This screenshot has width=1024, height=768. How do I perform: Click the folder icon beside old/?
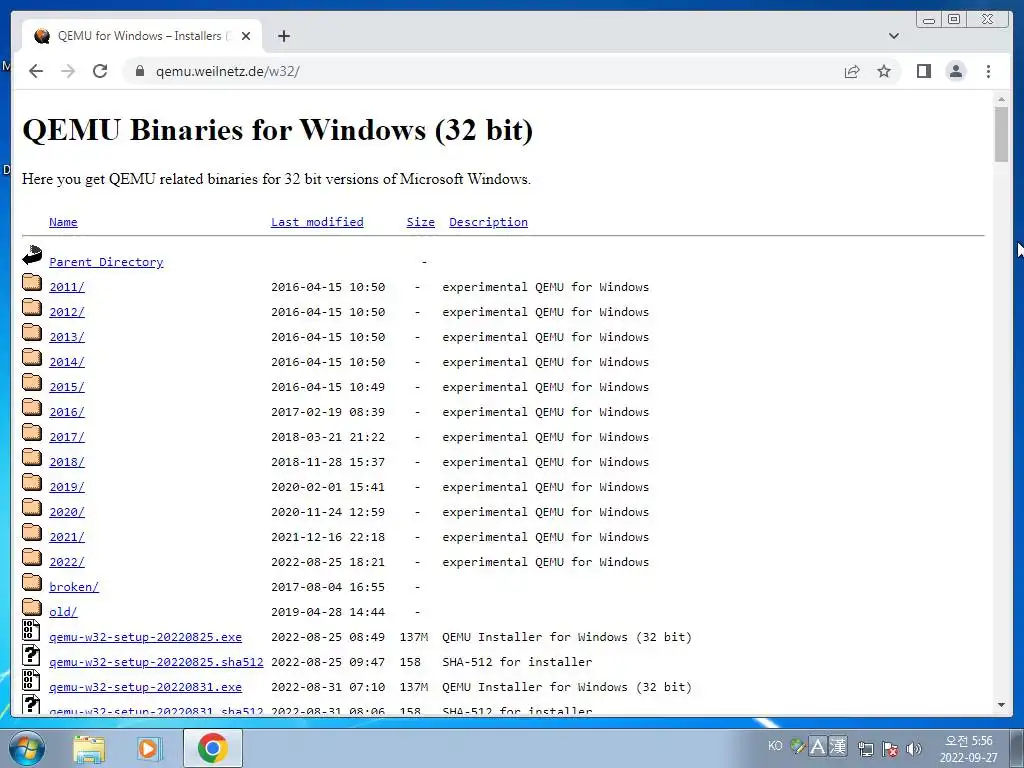coord(32,607)
